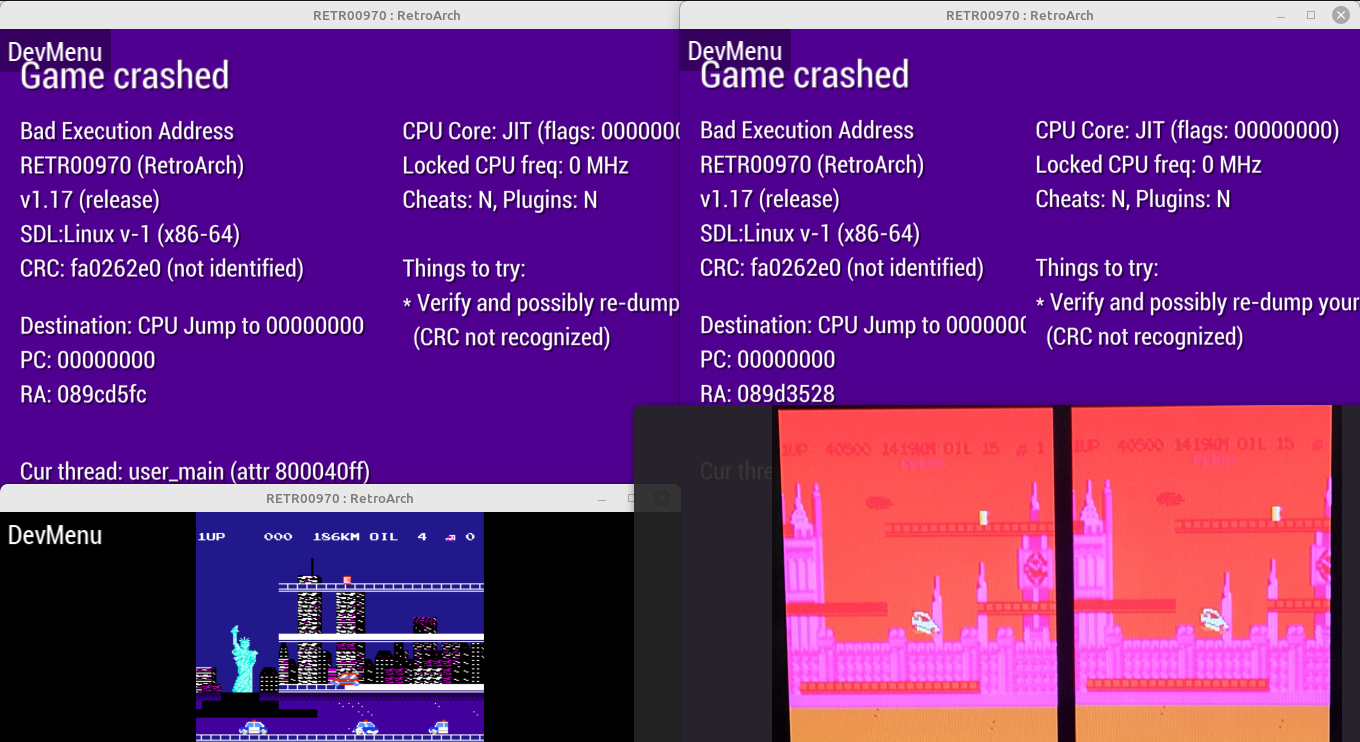
Task: Click 'Game crashed' heading in right window
Action: click(805, 75)
